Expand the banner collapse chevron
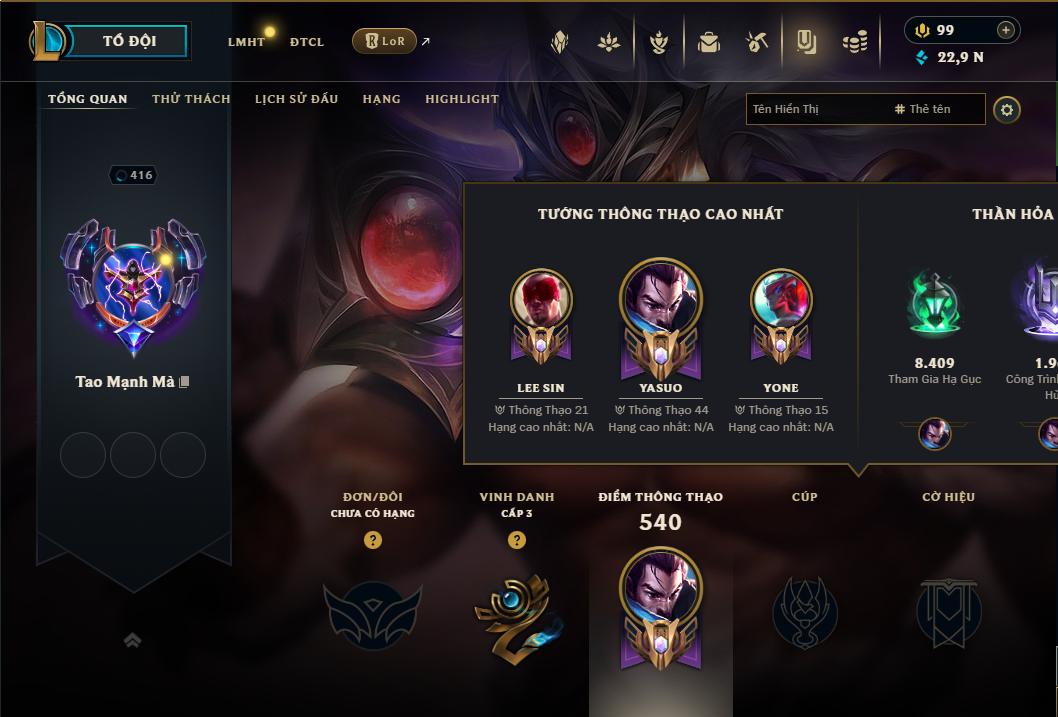Image resolution: width=1058 pixels, height=717 pixels. point(132,640)
